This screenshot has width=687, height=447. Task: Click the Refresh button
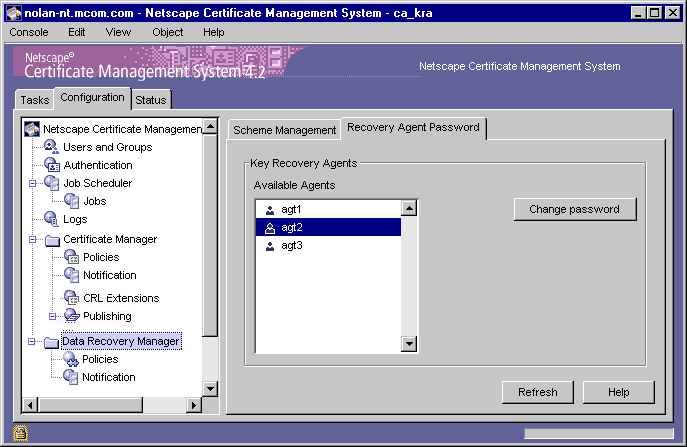tap(538, 392)
